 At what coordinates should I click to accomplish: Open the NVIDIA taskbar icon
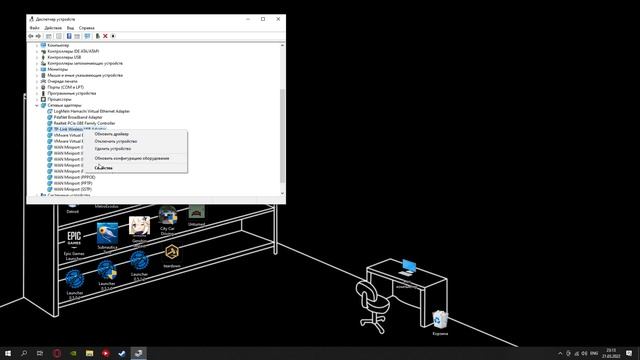pyautogui.click(x=73, y=353)
